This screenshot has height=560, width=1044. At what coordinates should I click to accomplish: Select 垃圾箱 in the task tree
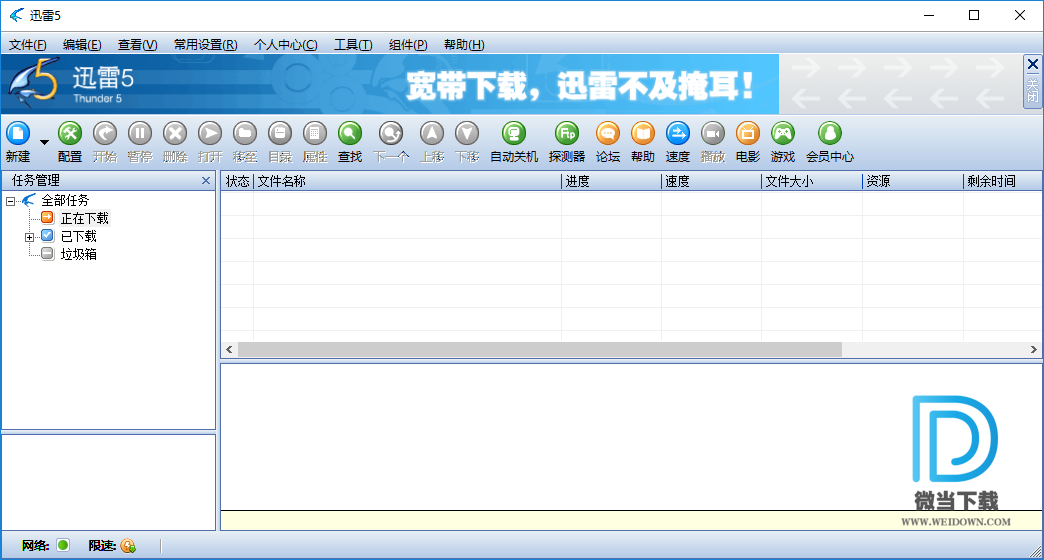coord(79,254)
